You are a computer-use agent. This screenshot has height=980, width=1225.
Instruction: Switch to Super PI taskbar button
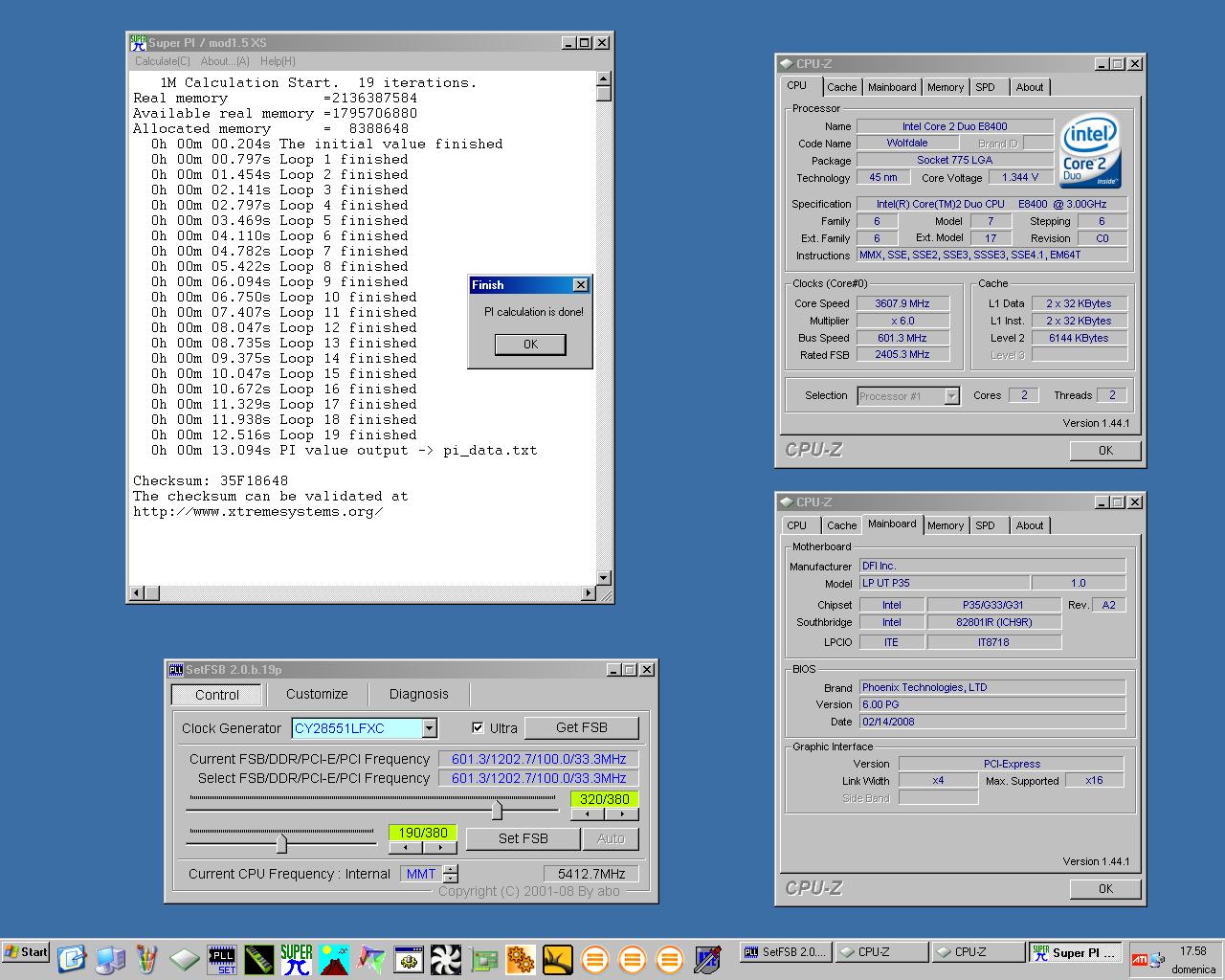[1076, 952]
